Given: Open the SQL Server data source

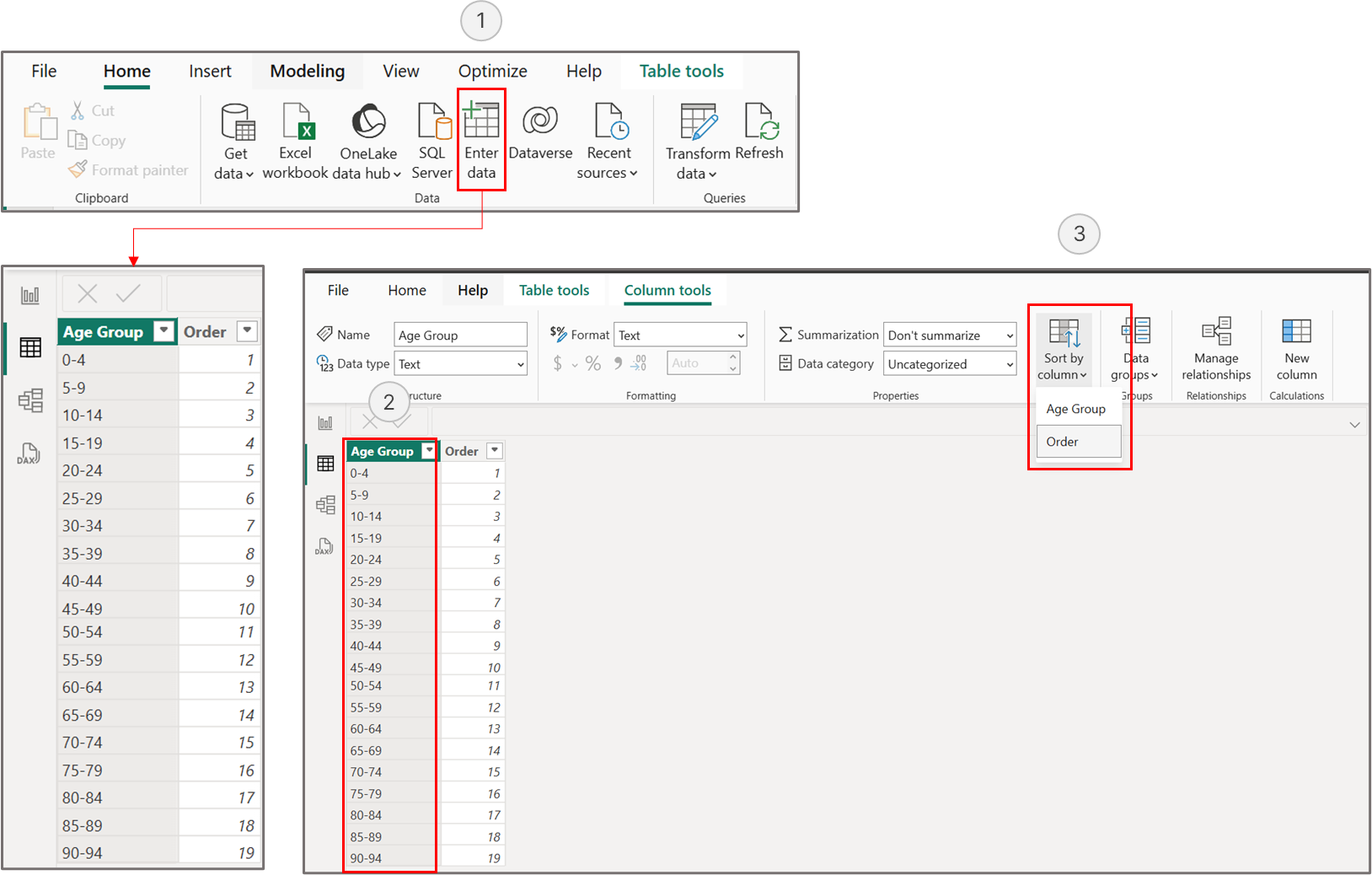Looking at the screenshot, I should 431,139.
